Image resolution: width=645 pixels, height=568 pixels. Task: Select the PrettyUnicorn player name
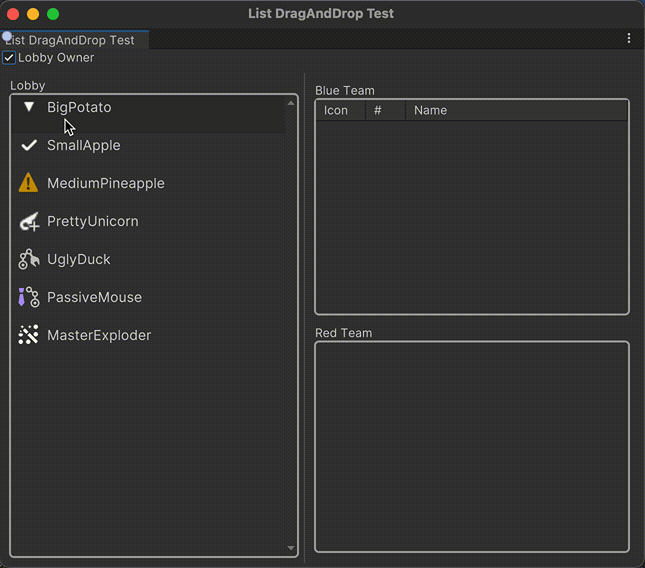(93, 221)
